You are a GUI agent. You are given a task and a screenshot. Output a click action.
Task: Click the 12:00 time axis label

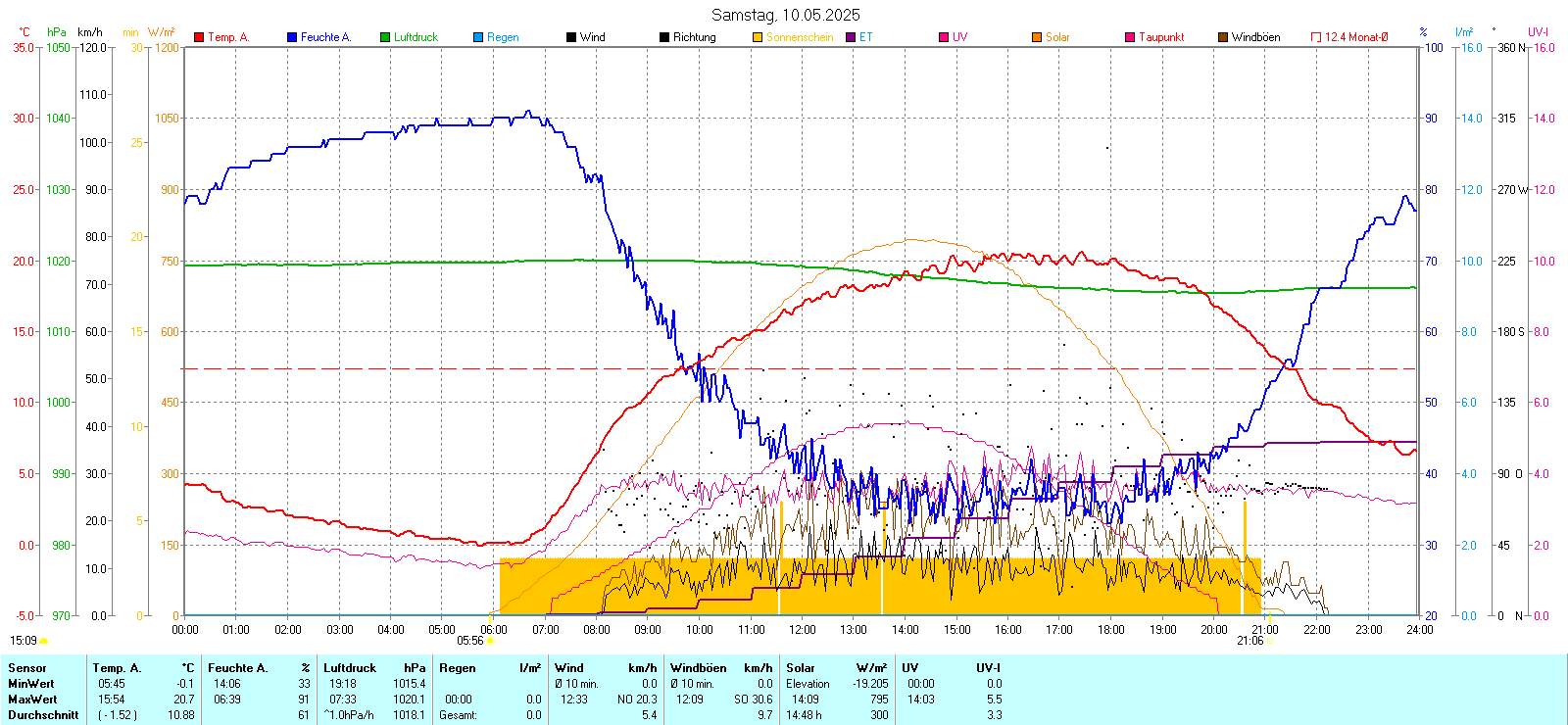point(803,630)
